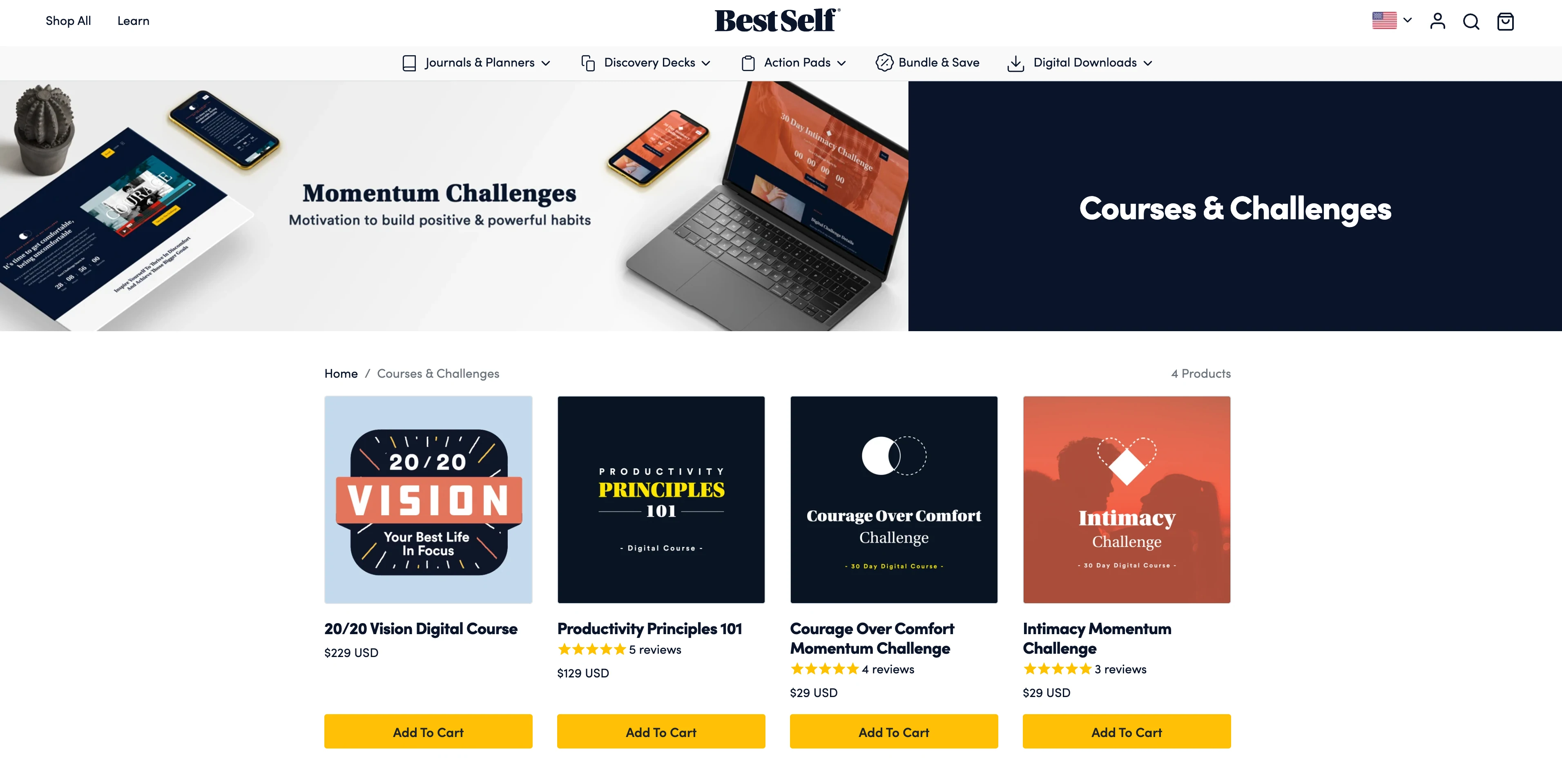Open the shopping cart icon
The height and width of the screenshot is (784, 1562).
[x=1506, y=21]
